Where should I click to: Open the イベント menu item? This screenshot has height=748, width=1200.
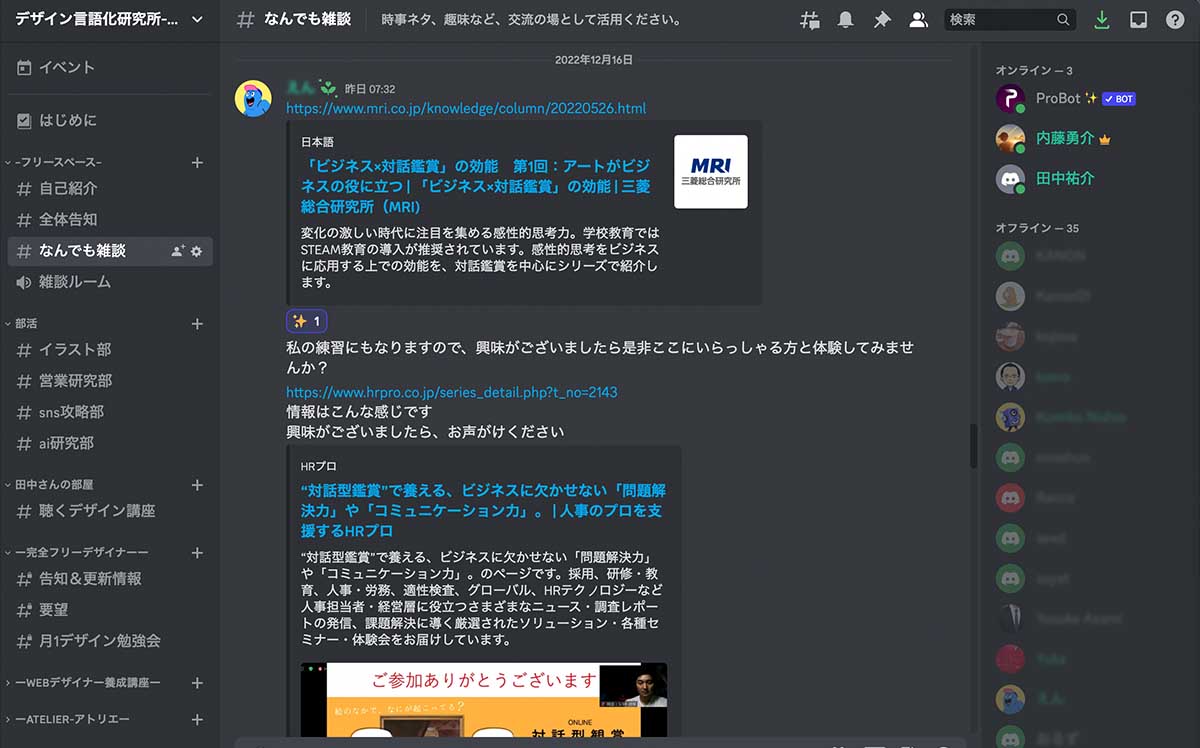coord(66,67)
